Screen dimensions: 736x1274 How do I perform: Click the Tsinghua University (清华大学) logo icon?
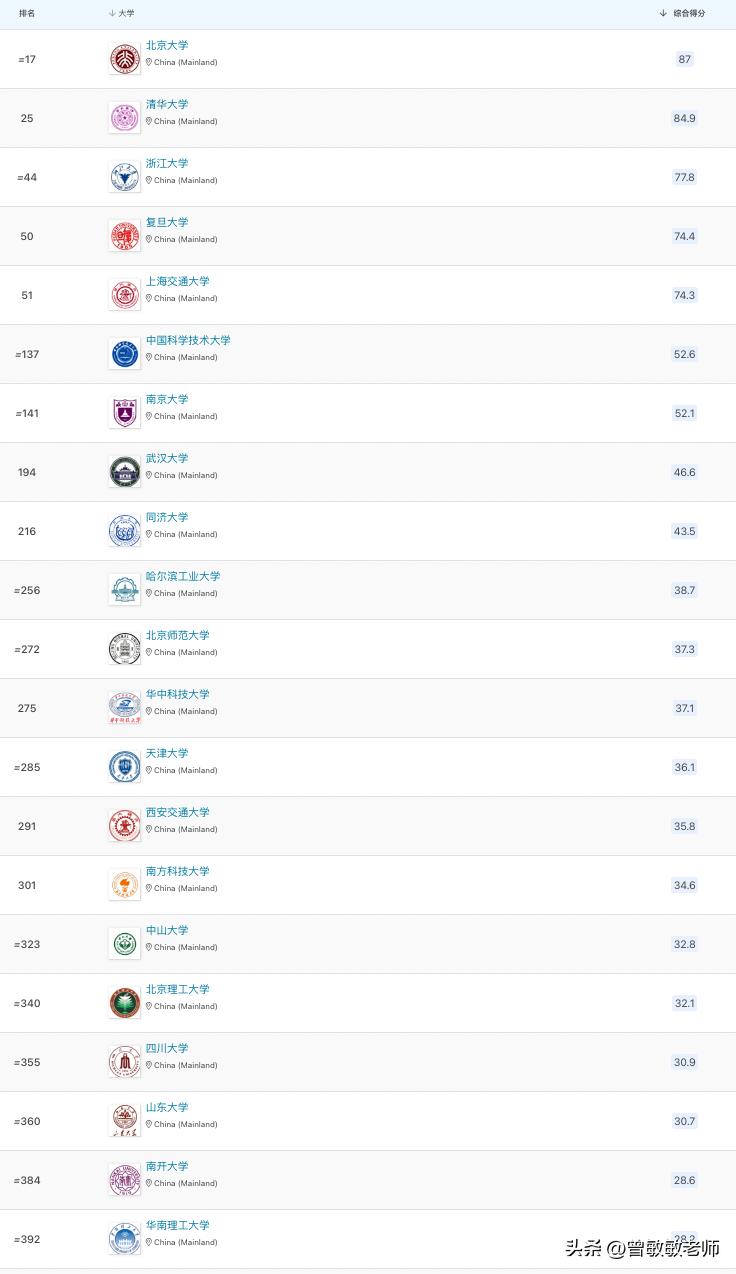coord(125,118)
